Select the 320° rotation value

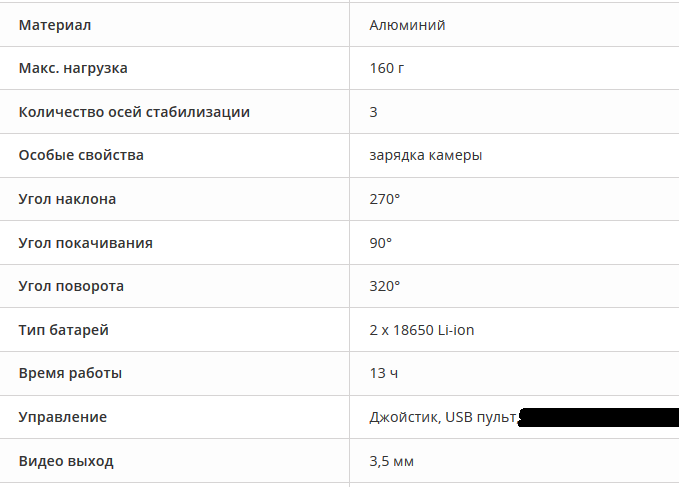click(x=385, y=286)
